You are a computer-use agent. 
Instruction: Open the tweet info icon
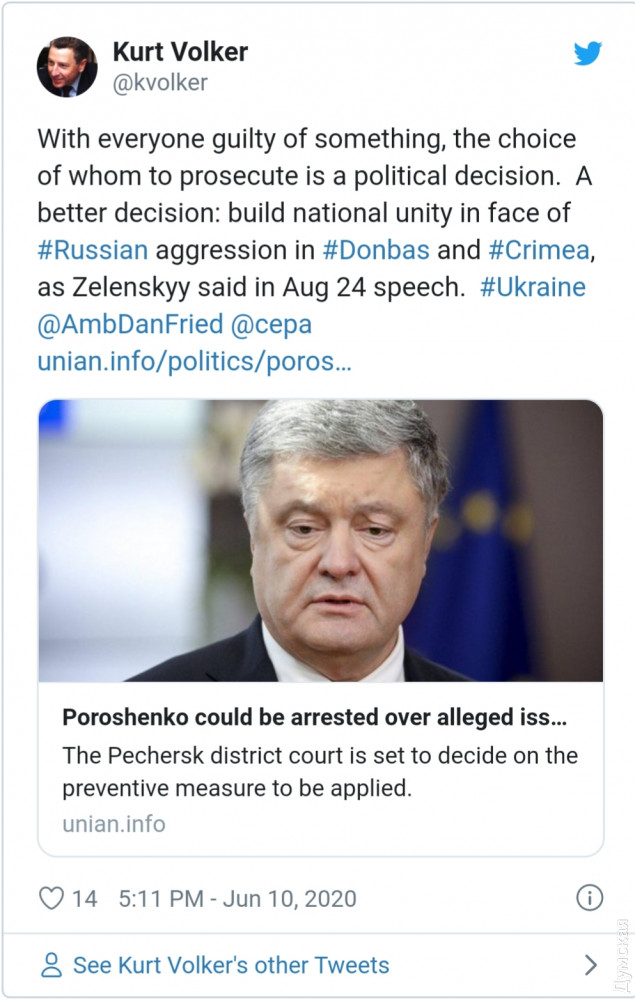click(x=590, y=897)
